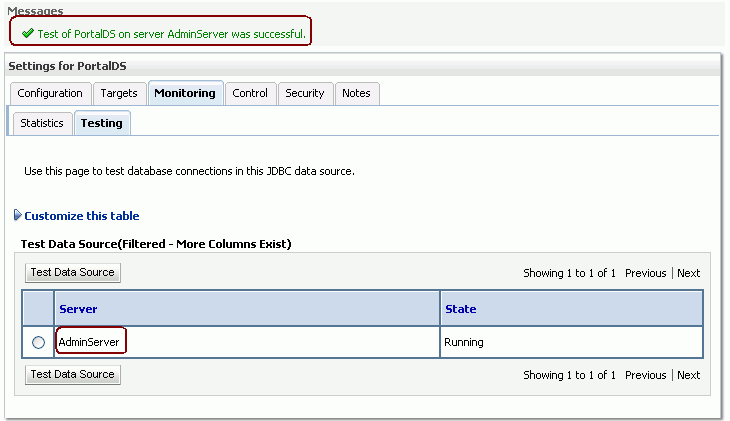Viewport: 730px width, 421px height.
Task: Switch to the Configuration tab
Action: (x=50, y=94)
